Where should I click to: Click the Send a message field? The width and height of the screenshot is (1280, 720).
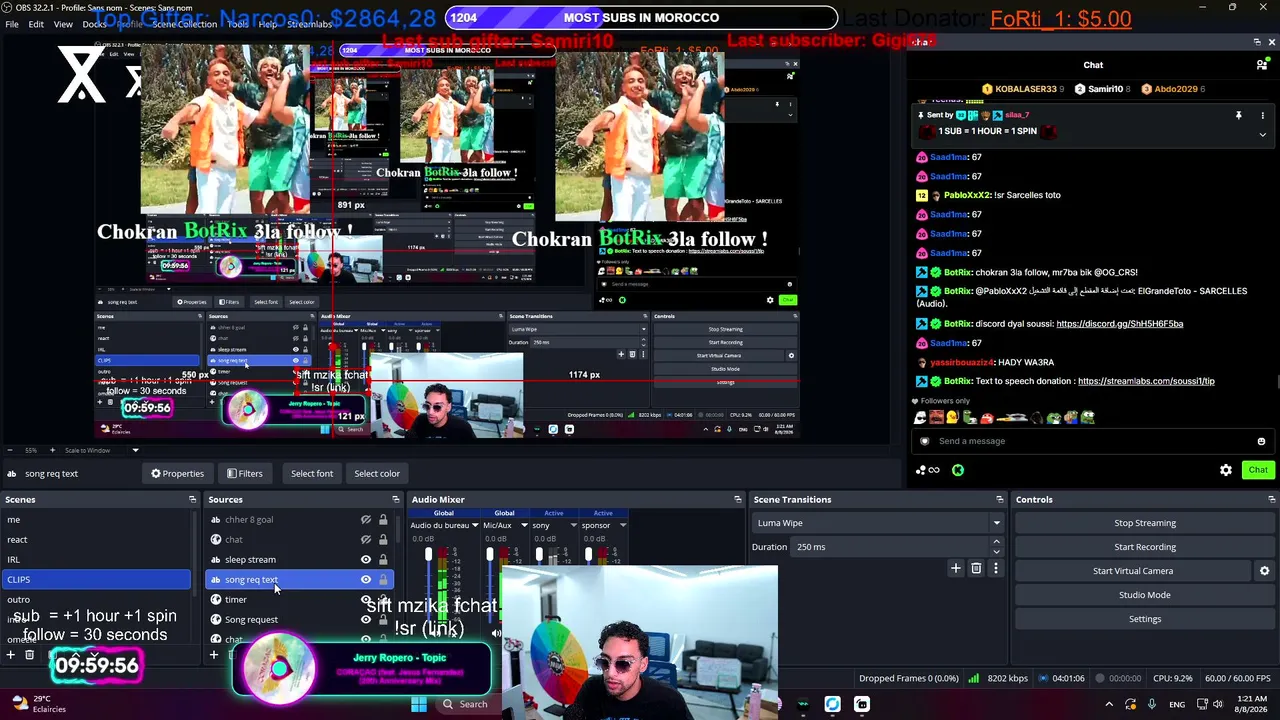[x=1092, y=441]
